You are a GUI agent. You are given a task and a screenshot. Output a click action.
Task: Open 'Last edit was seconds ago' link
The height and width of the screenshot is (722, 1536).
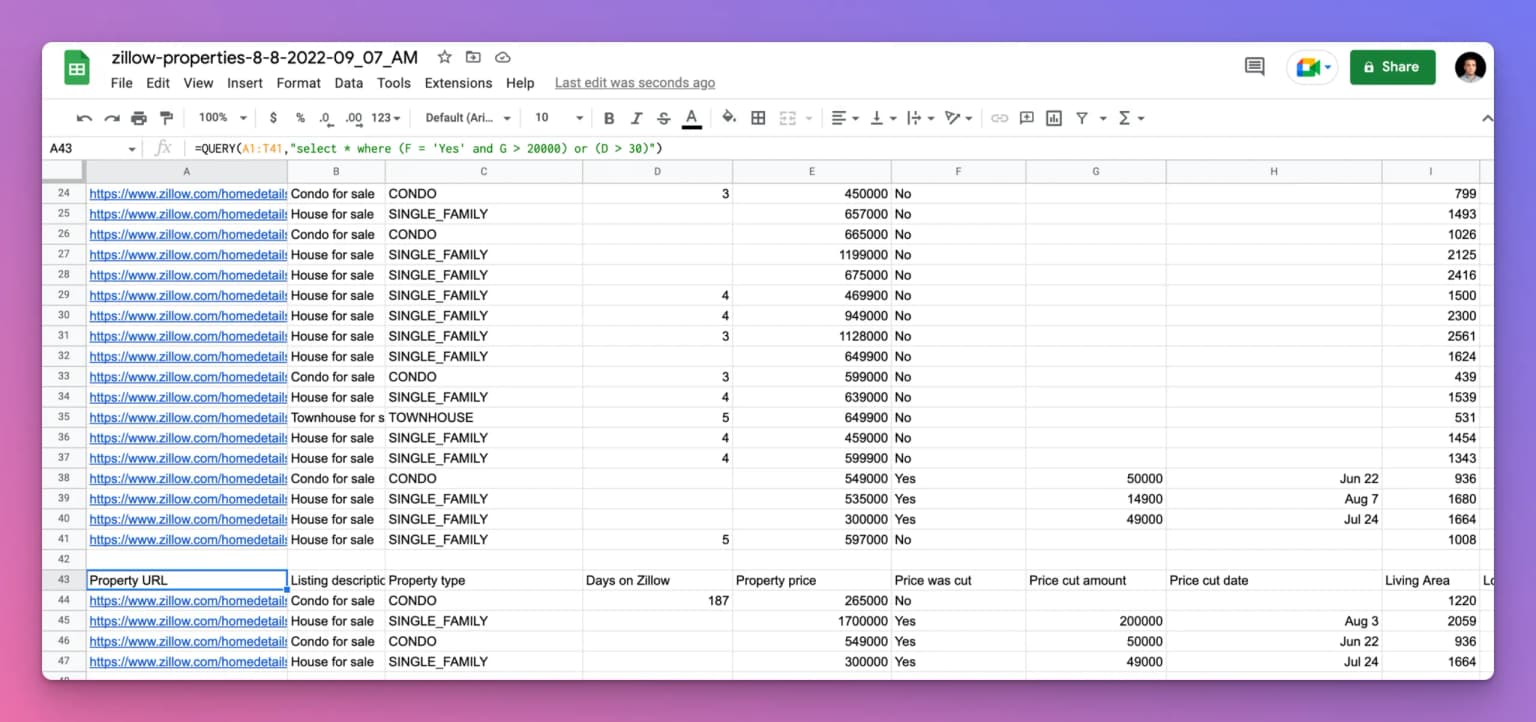pos(635,83)
